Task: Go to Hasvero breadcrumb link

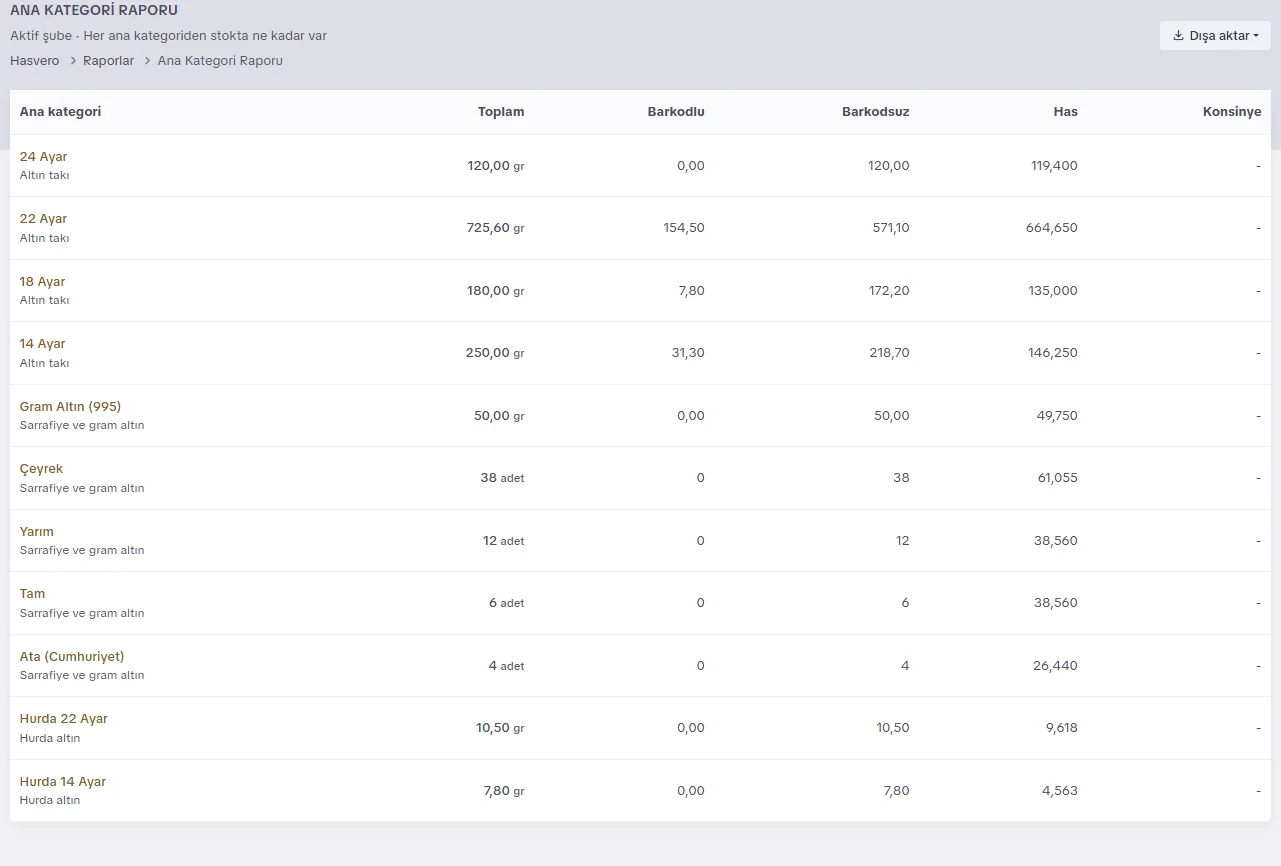Action: pyautogui.click(x=35, y=61)
